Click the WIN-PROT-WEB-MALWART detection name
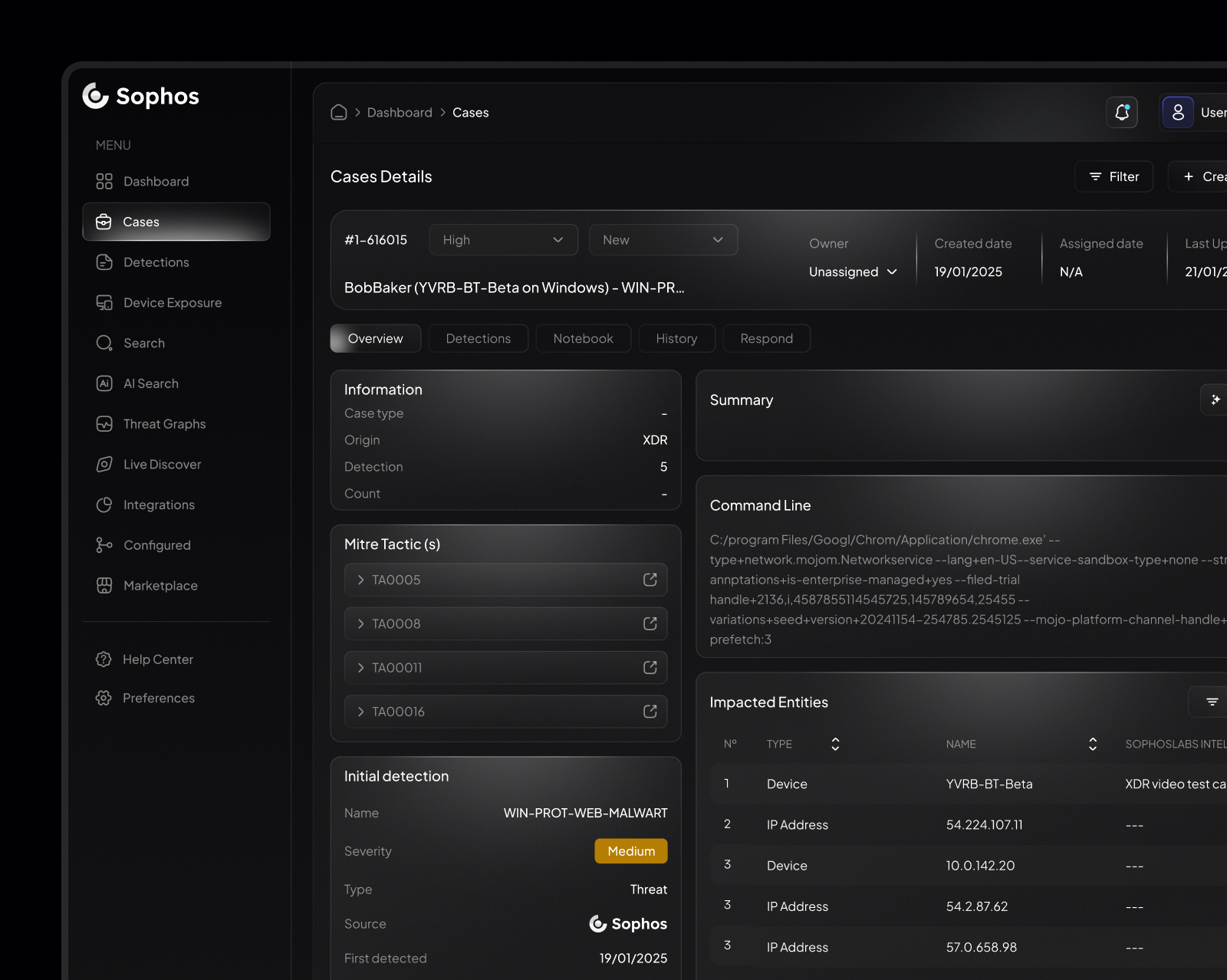The height and width of the screenshot is (980, 1227). coord(585,813)
